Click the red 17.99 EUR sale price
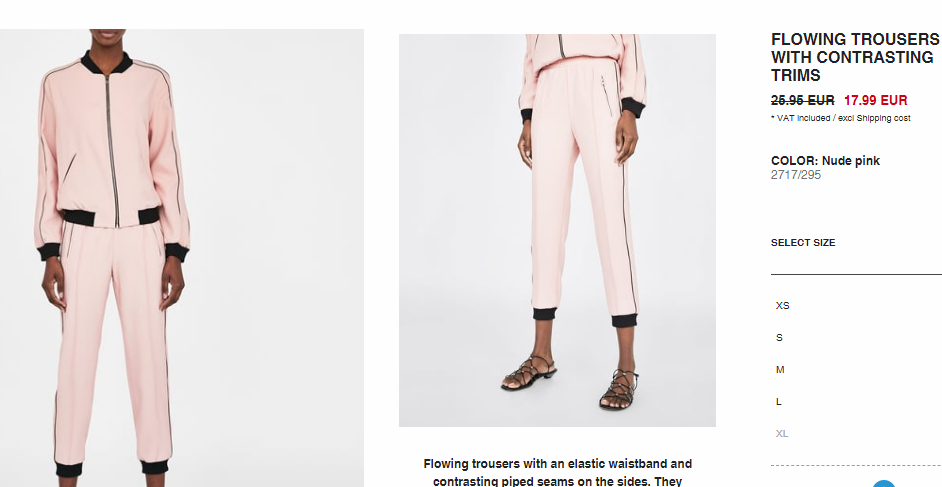The image size is (942, 487). 875,100
